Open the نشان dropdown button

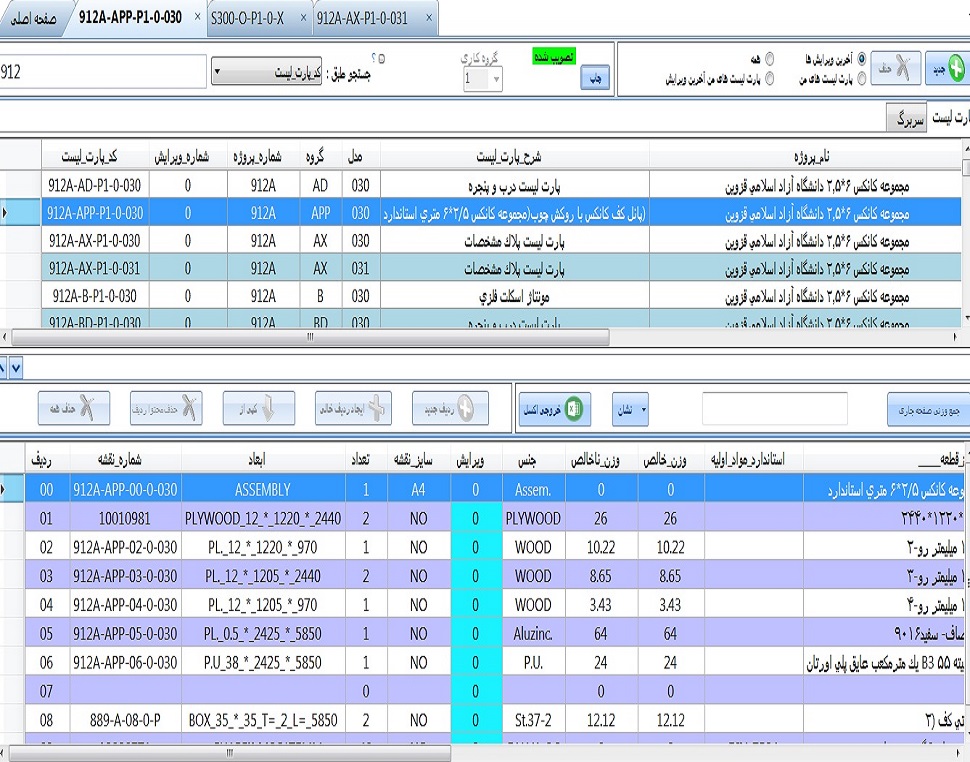click(630, 409)
